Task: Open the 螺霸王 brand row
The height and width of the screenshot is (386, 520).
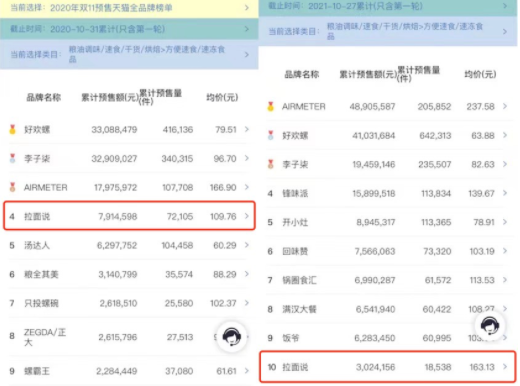Action: tap(129, 371)
